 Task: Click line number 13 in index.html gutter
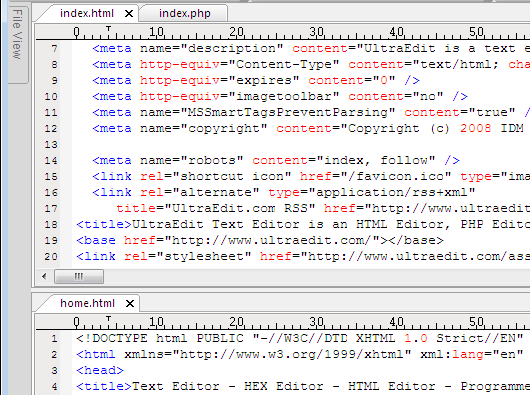tap(51, 145)
